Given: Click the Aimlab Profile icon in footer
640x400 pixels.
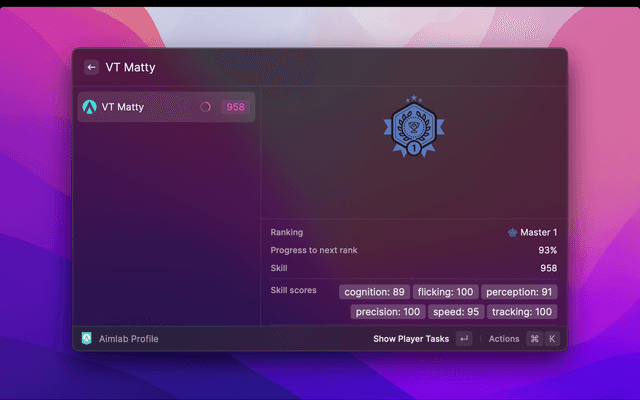Looking at the screenshot, I should pos(88,339).
